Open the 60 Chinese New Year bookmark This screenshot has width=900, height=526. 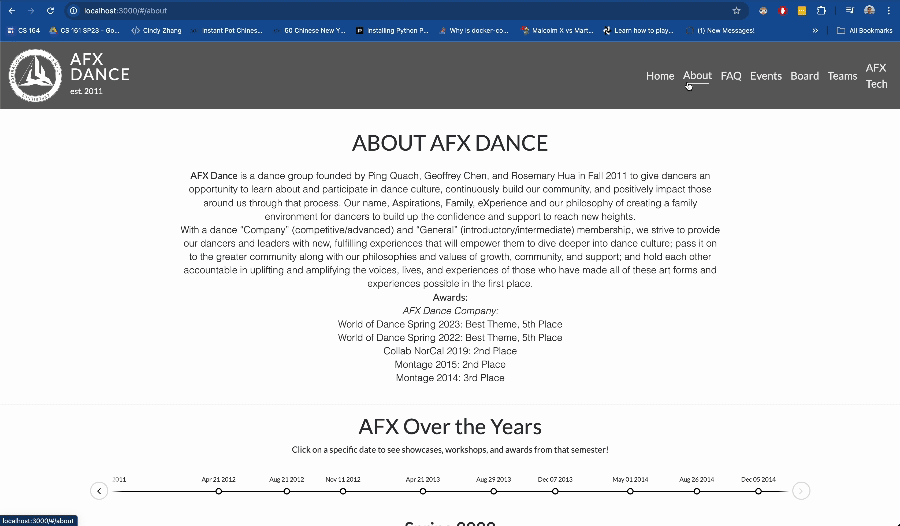click(x=309, y=30)
